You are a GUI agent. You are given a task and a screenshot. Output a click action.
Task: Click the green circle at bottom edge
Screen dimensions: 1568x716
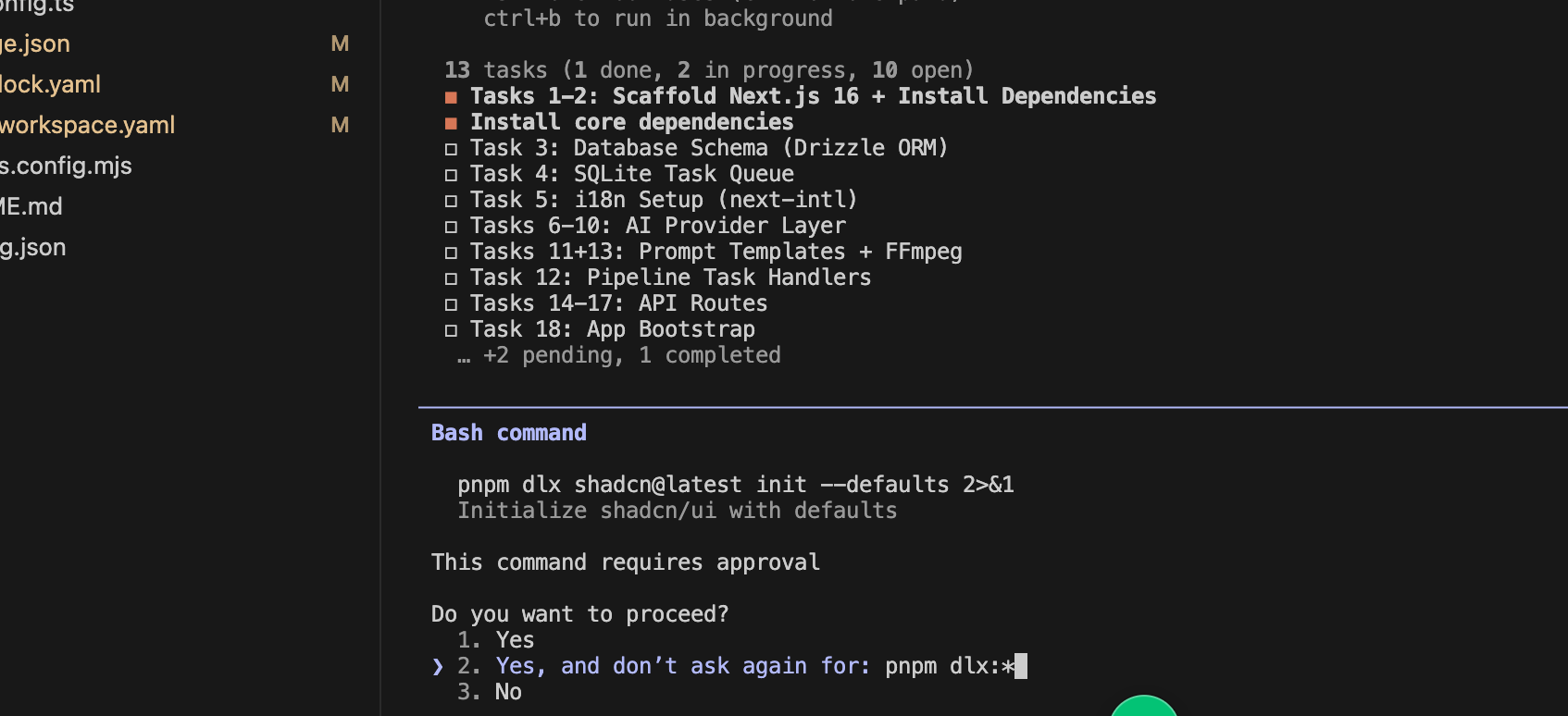1143,707
